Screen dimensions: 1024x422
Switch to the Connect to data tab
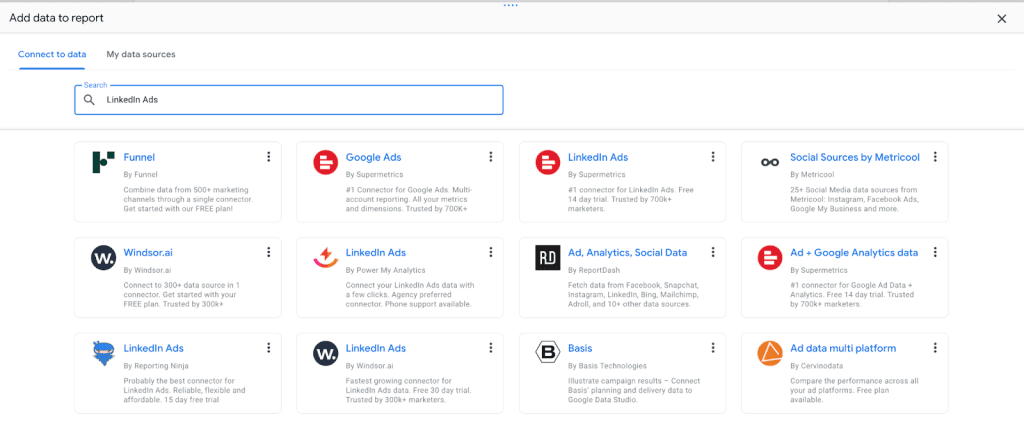coord(52,54)
